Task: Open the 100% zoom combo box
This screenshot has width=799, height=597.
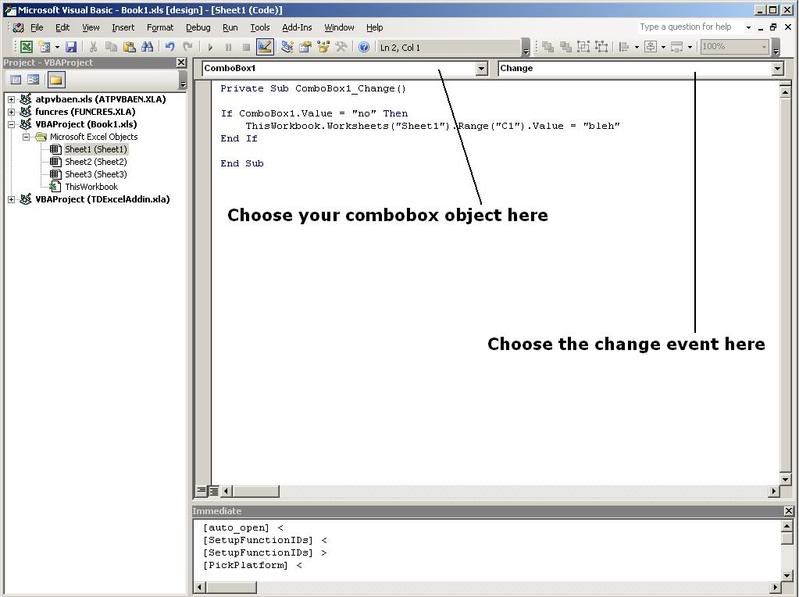Action: (734, 47)
